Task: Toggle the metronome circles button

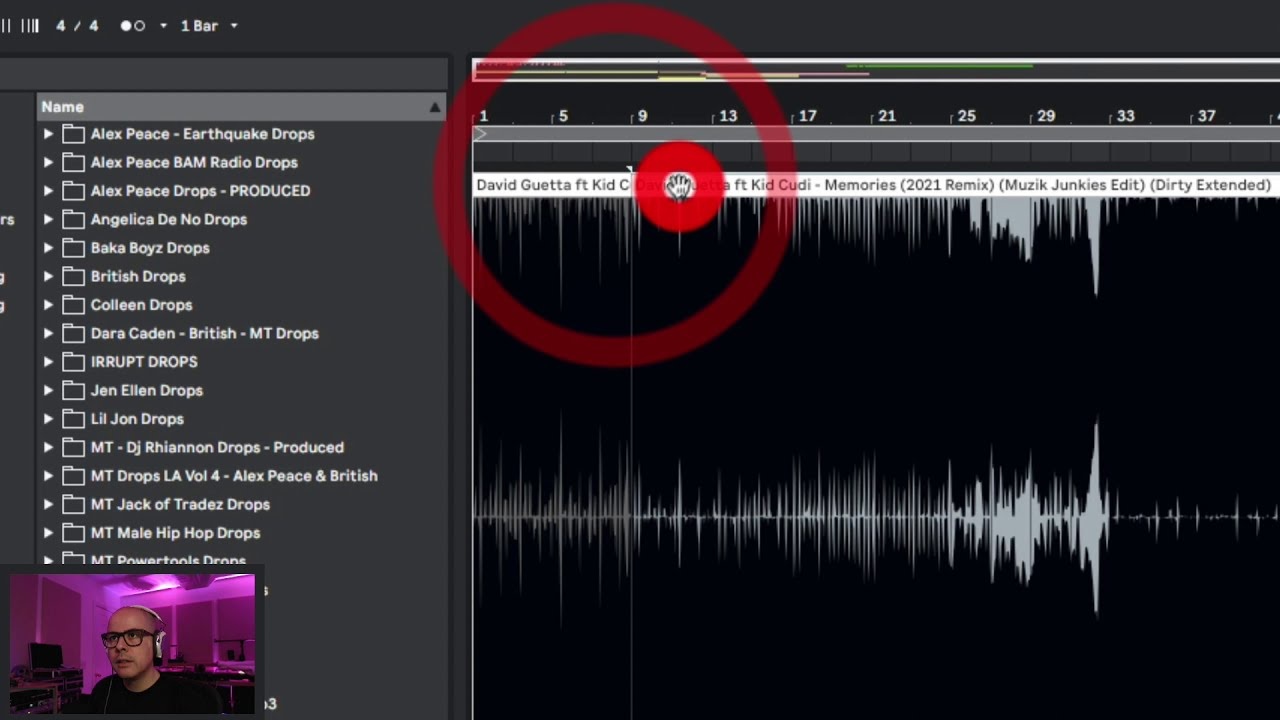Action: 133,26
